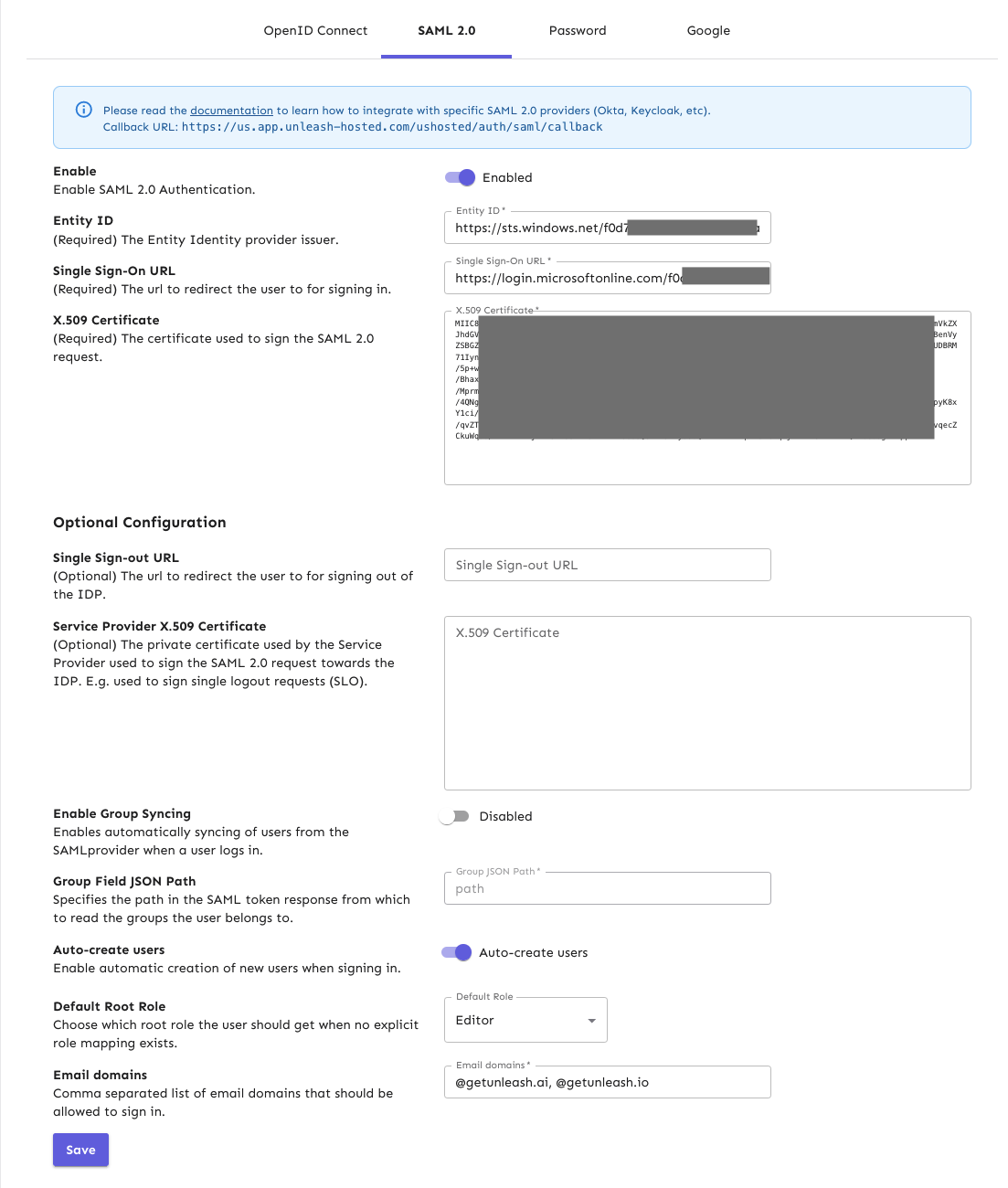Click the Group JSON Path field
Viewport: 1008px width, 1188px height.
coord(607,888)
